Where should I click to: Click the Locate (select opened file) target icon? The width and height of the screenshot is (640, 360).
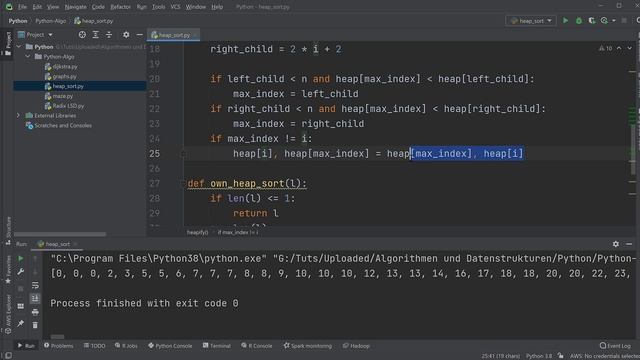coord(82,35)
